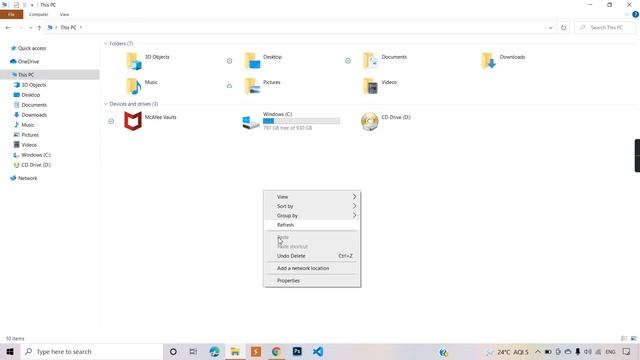Screen dimensions: 640x360
Task: Open Windows Start menu
Action: point(10,351)
